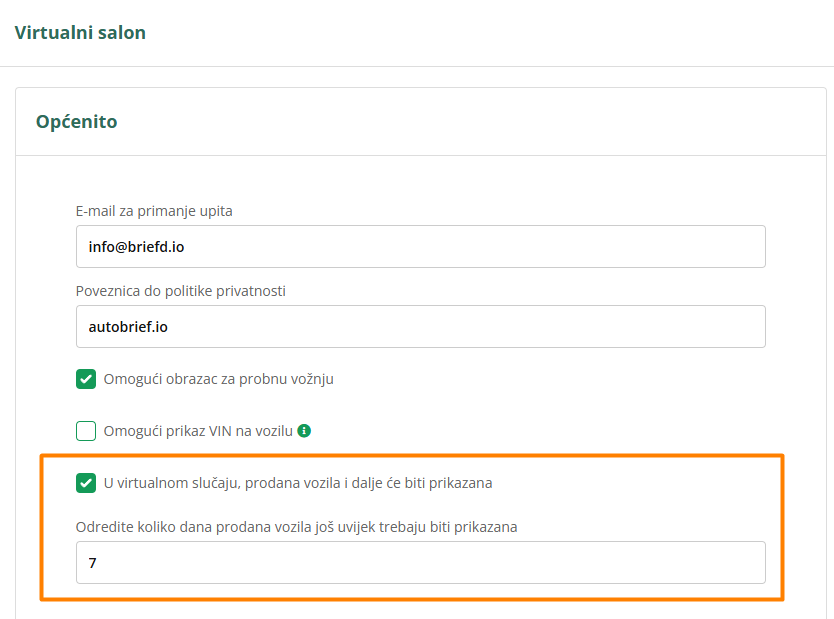The height and width of the screenshot is (619, 834).
Task: Click the 'Omogući prikaz VIN na vozilu' label
Action: (198, 431)
